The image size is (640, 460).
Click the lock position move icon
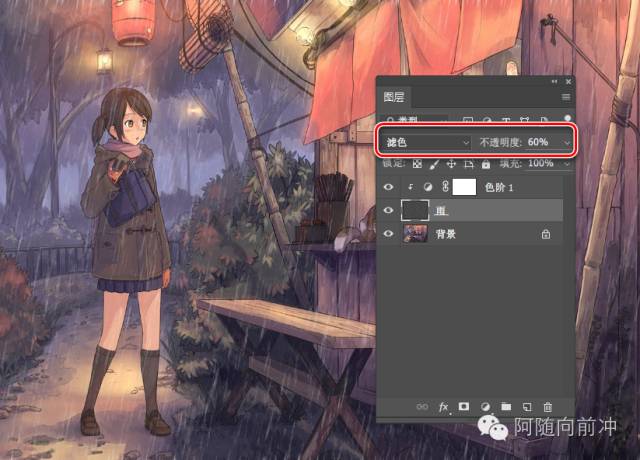pyautogui.click(x=451, y=163)
